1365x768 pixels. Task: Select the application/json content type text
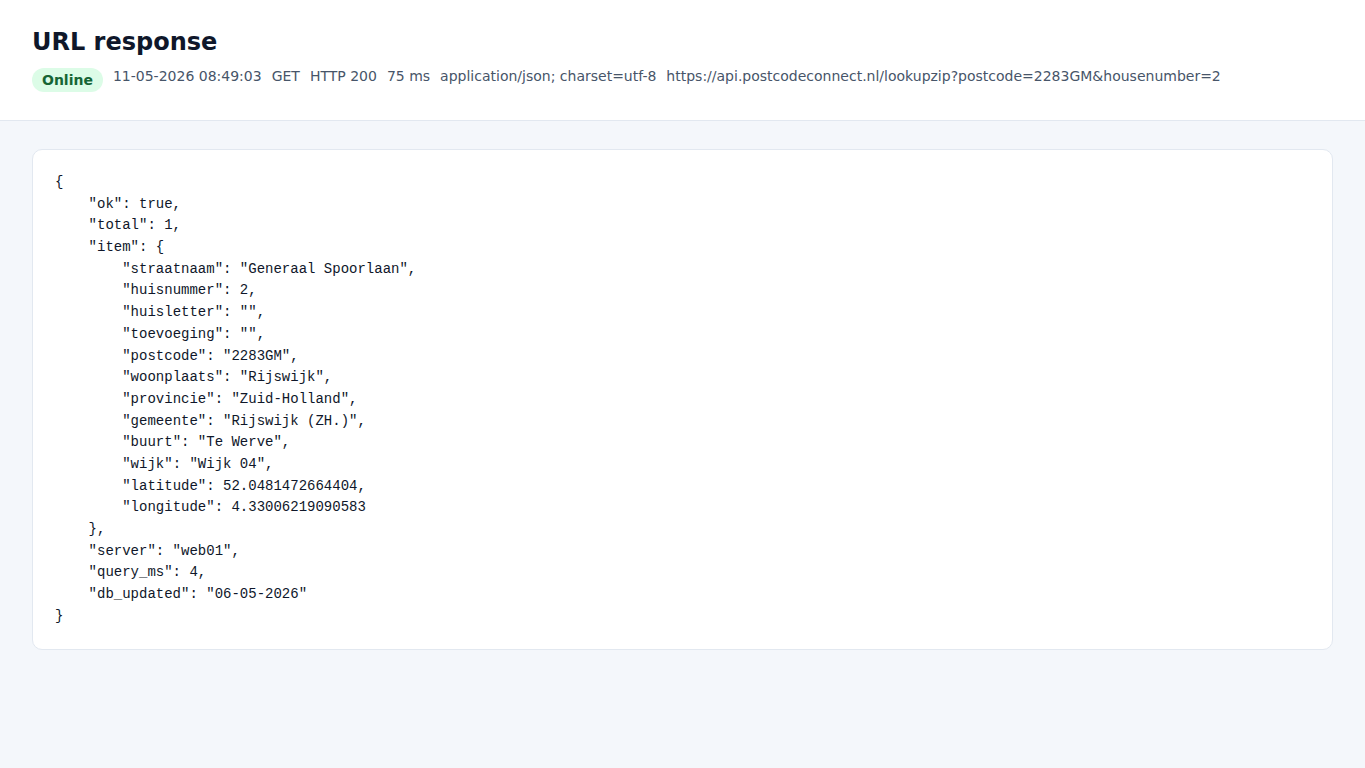tap(548, 76)
